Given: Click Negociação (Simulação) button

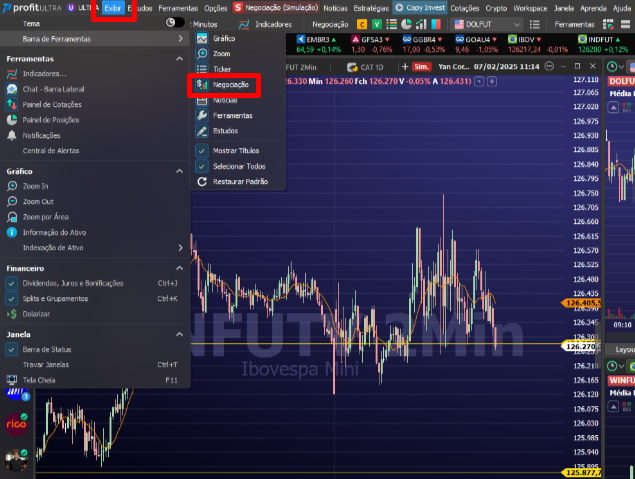Looking at the screenshot, I should (276, 8).
